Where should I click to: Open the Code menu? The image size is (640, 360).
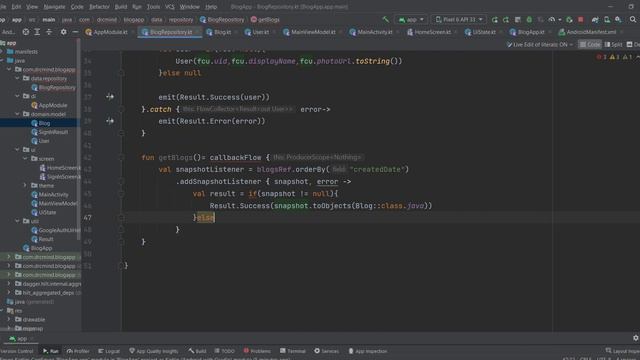pos(77,7)
